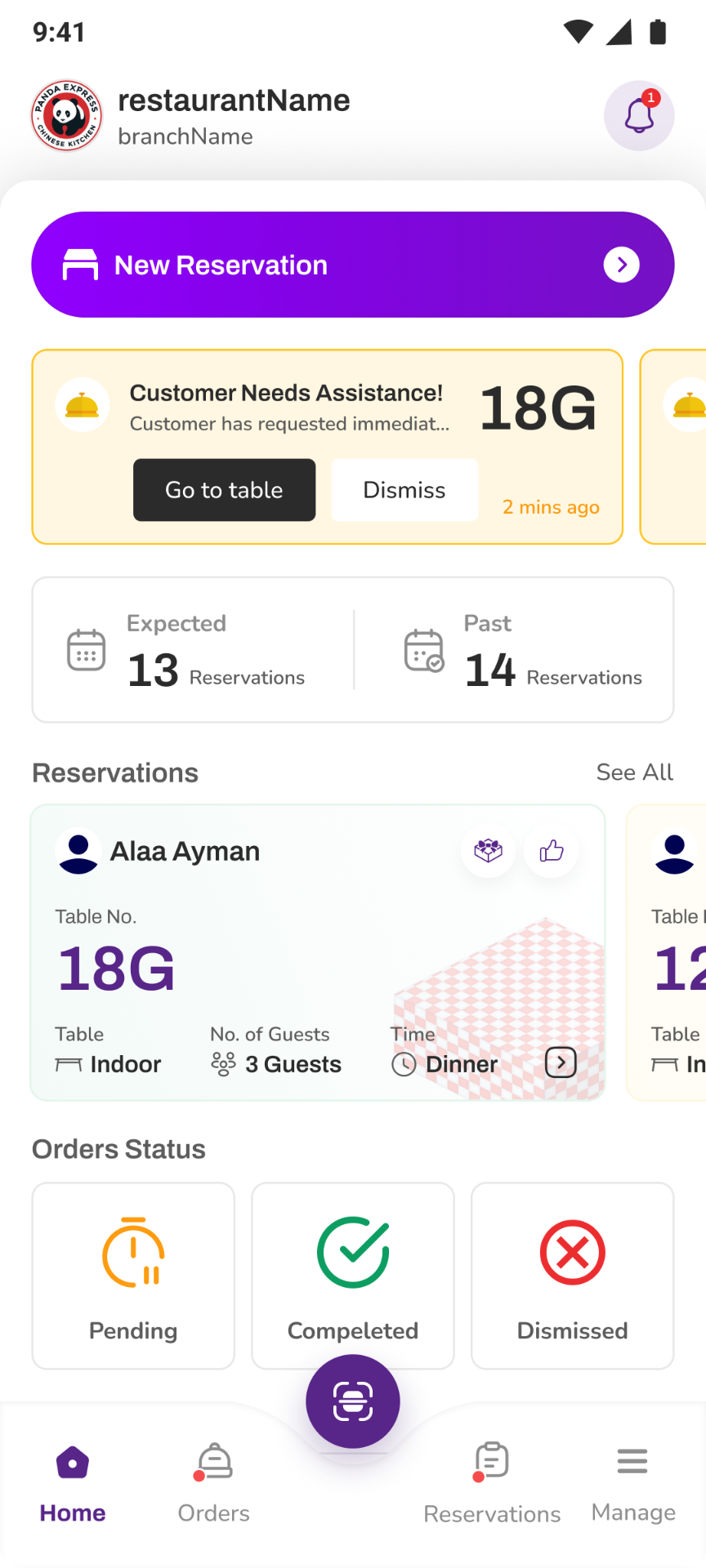Screen dimensions: 706x1568
Task: Switch to the Reservations tab
Action: point(492,1484)
